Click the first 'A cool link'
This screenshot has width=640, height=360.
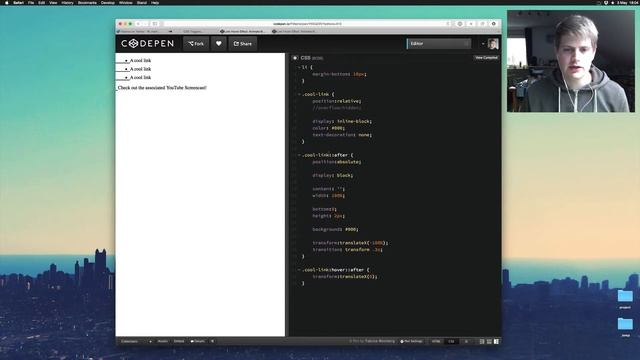point(140,60)
